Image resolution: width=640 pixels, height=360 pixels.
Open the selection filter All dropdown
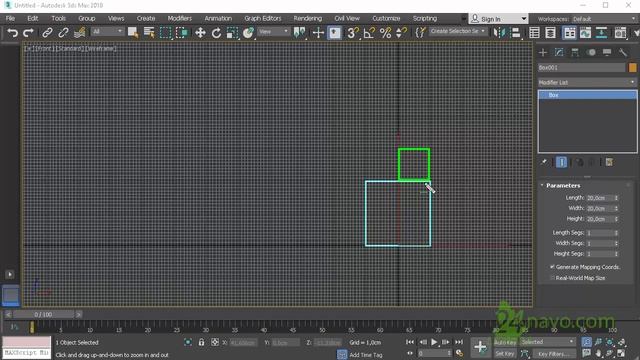[107, 31]
